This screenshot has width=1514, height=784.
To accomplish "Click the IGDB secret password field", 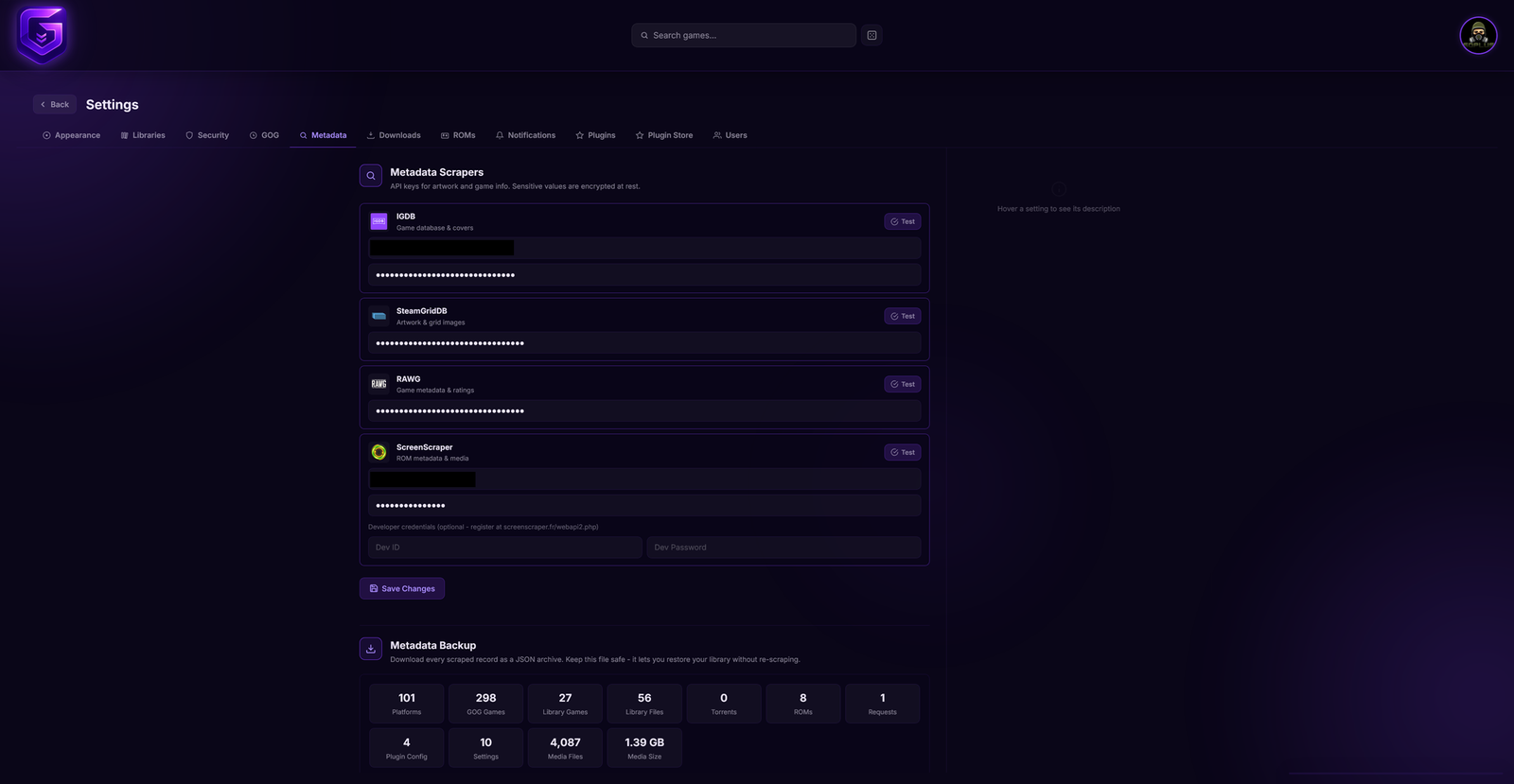I will 644,275.
